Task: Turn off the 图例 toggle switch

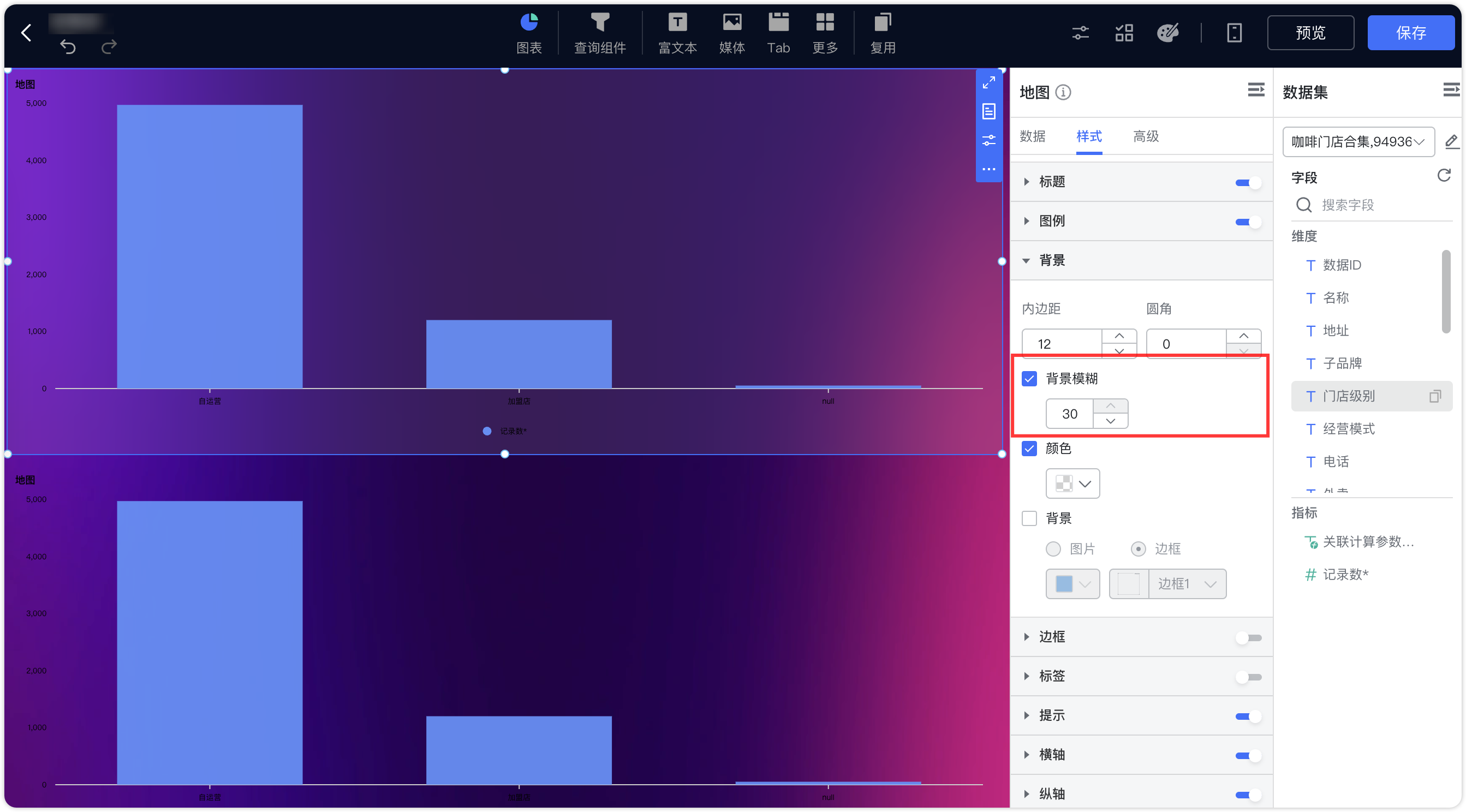Action: (1248, 222)
